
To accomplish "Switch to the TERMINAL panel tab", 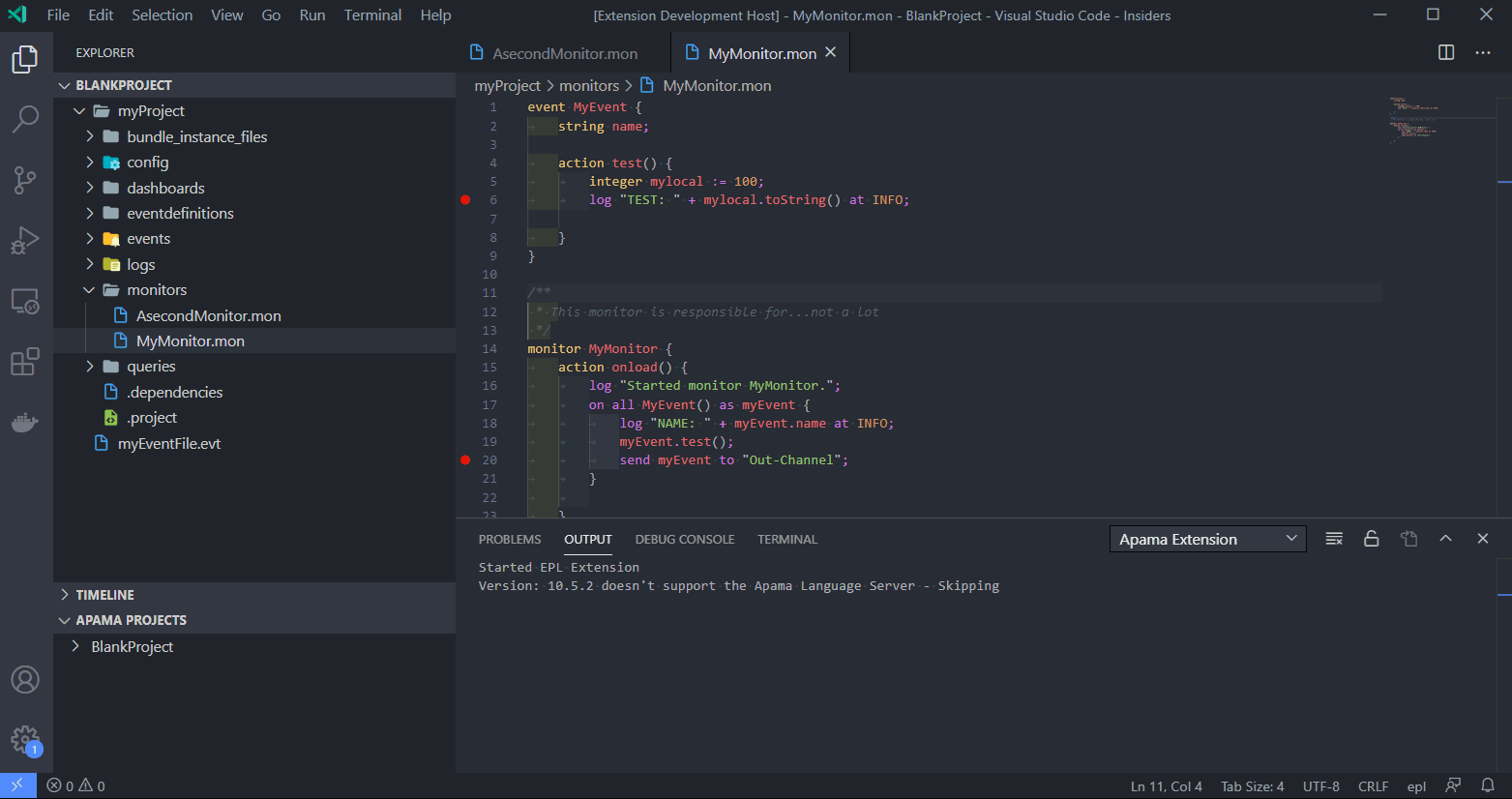I will coord(787,539).
